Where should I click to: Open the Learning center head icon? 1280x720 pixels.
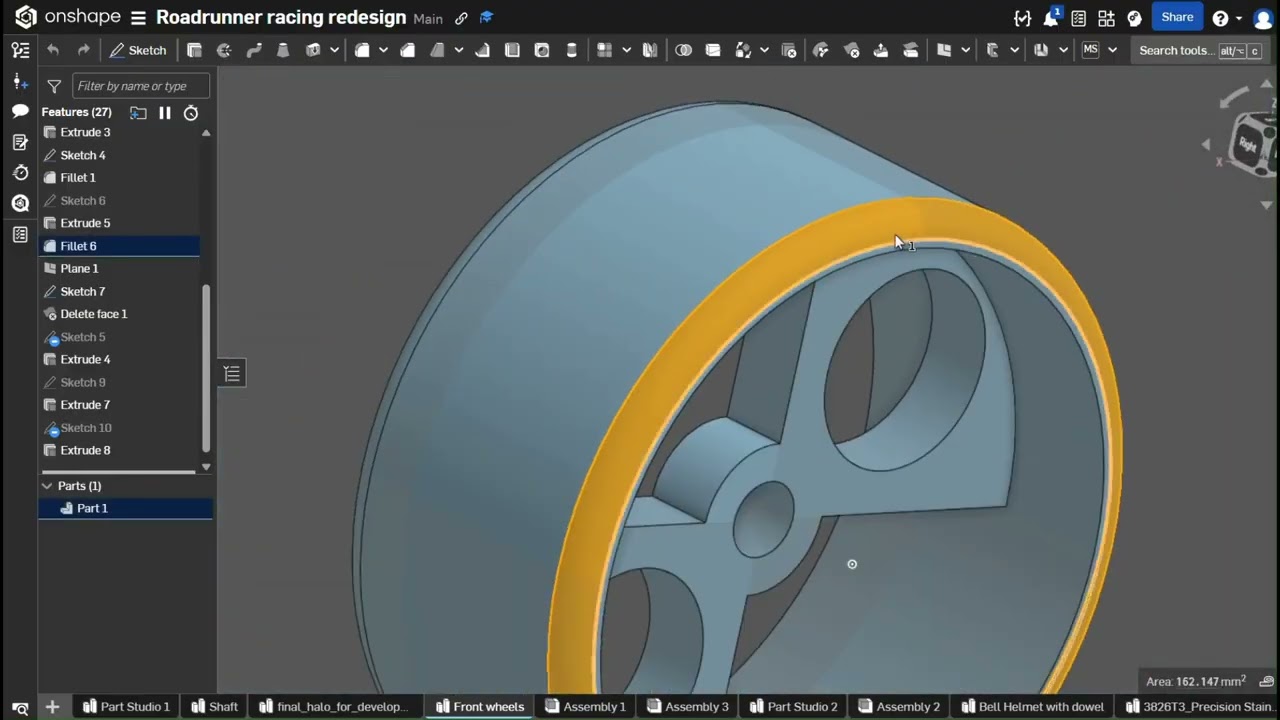(1134, 18)
